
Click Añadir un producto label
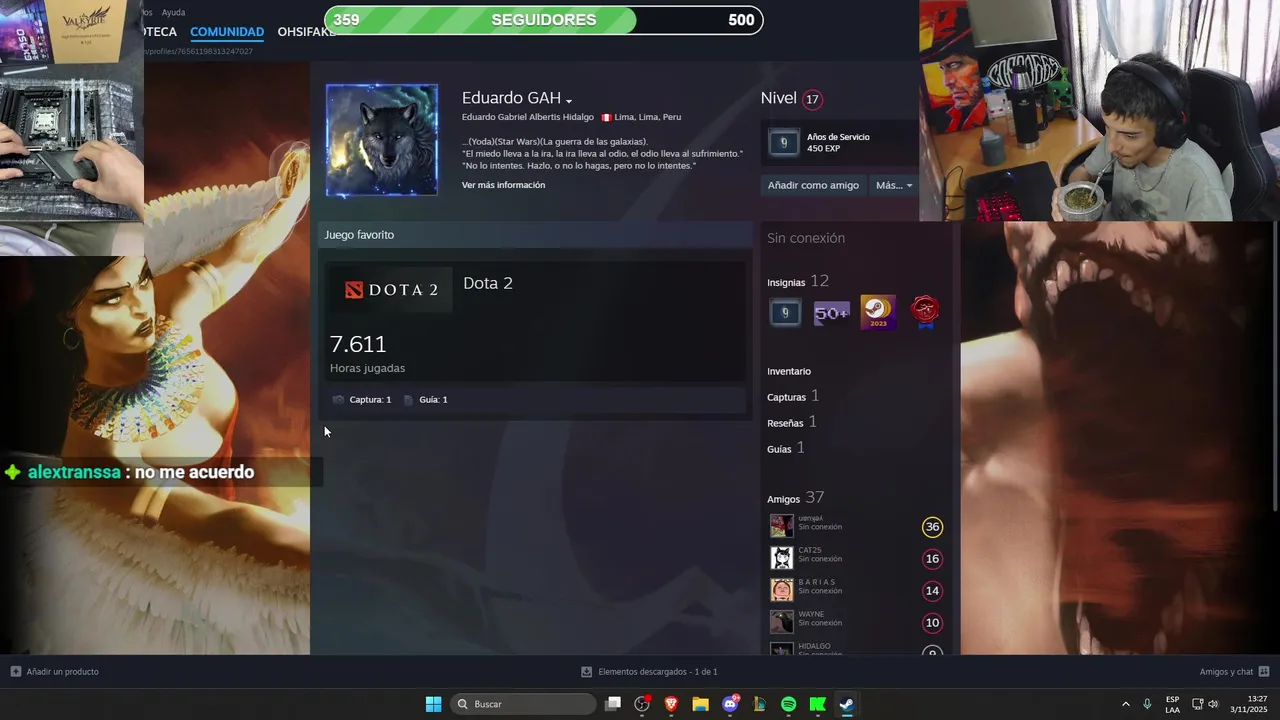62,672
